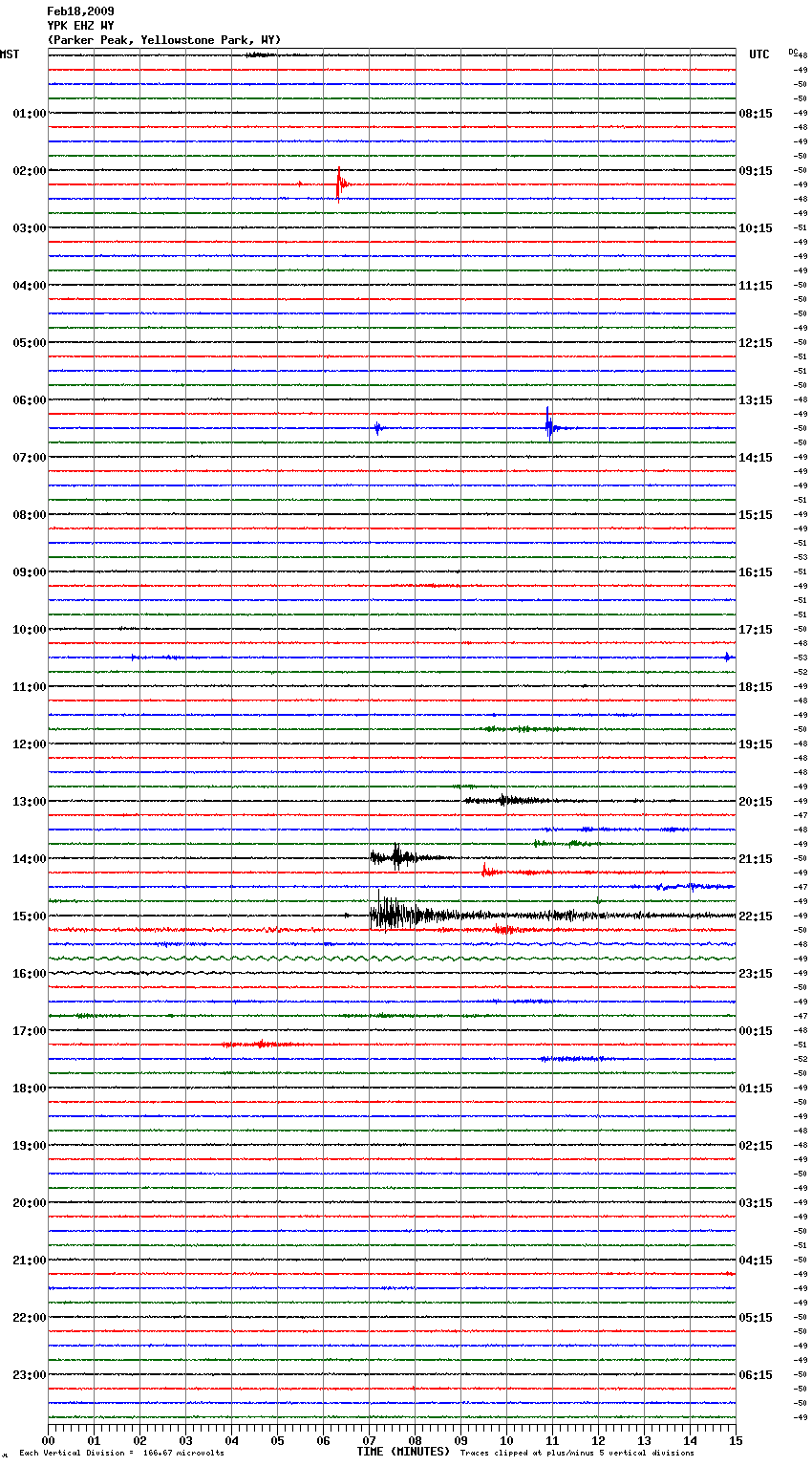Click the 01:15 UTC time label
812x1466 pixels.
pos(756,1089)
